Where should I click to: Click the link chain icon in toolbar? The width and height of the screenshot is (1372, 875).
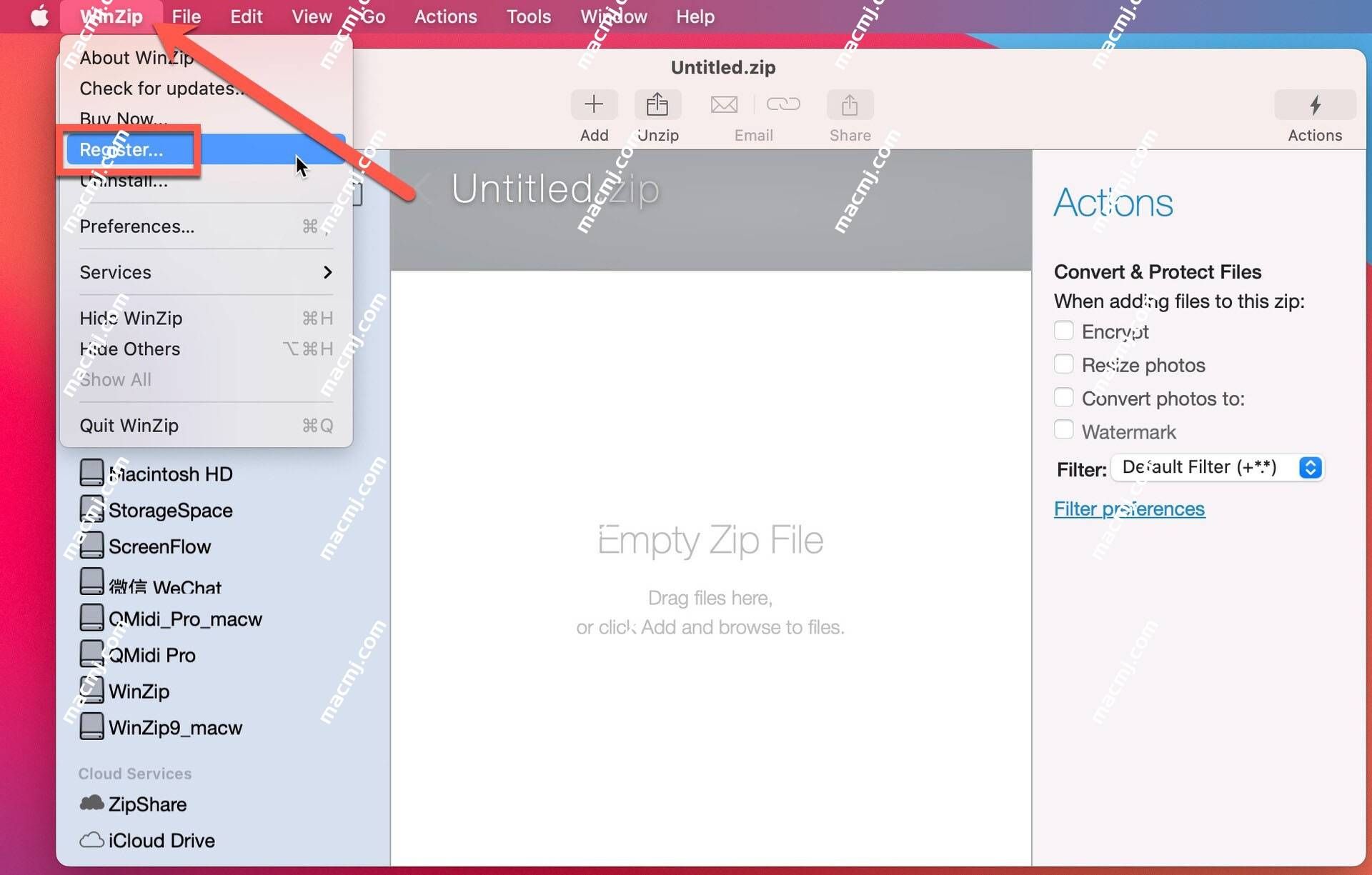pos(783,104)
